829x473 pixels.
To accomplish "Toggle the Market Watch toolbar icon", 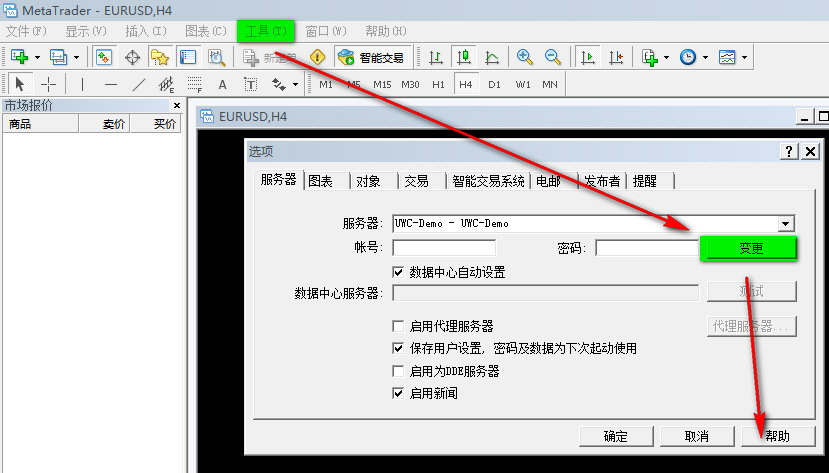I will click(x=104, y=57).
